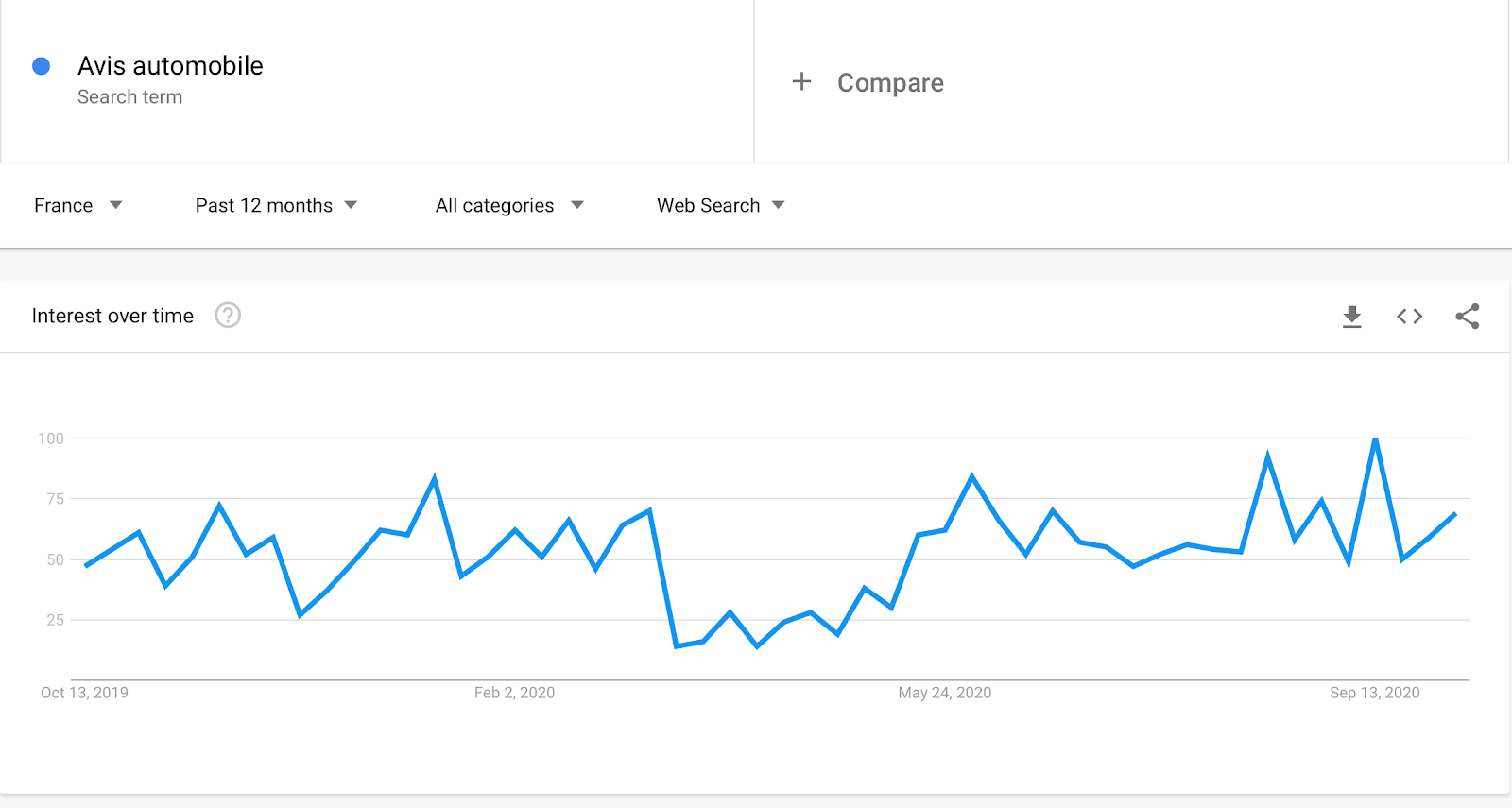1512x808 pixels.
Task: Open the Web Search type dropdown
Action: coord(721,205)
